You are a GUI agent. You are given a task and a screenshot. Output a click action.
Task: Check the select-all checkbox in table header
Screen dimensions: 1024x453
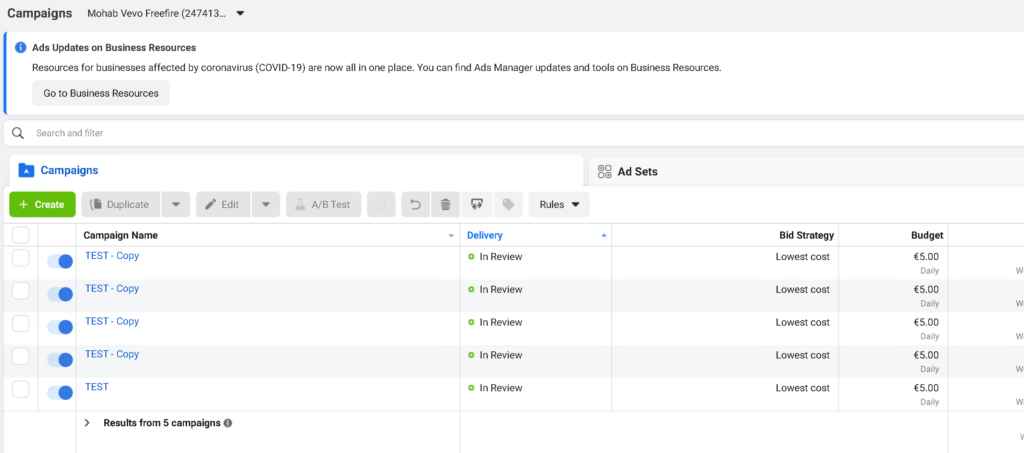[x=20, y=235]
